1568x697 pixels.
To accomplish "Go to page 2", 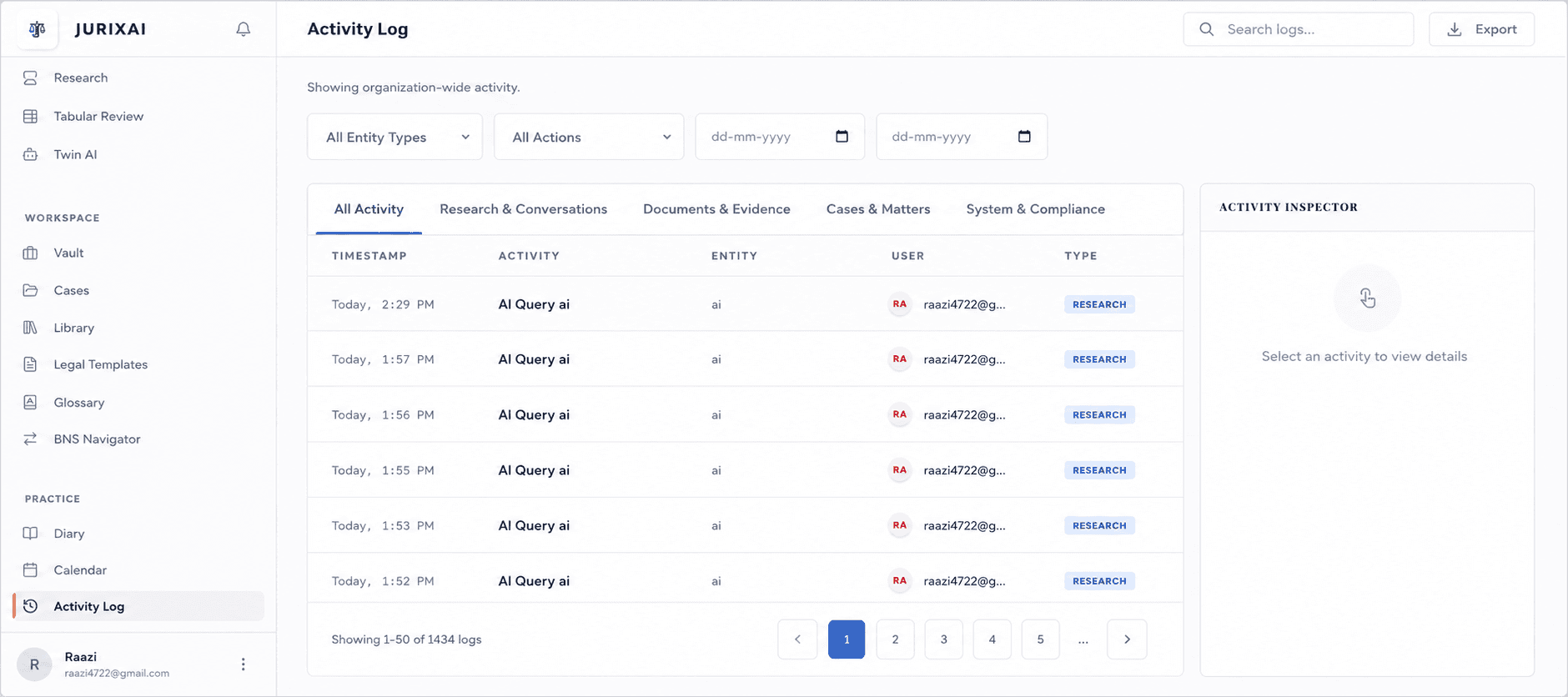I will [895, 639].
